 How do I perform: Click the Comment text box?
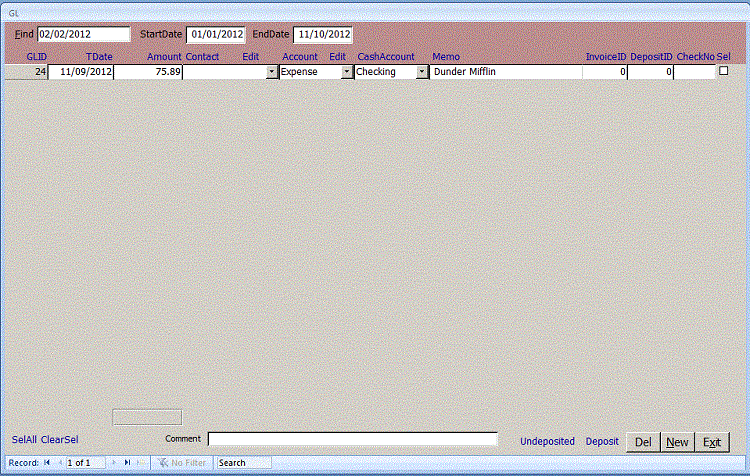point(352,439)
